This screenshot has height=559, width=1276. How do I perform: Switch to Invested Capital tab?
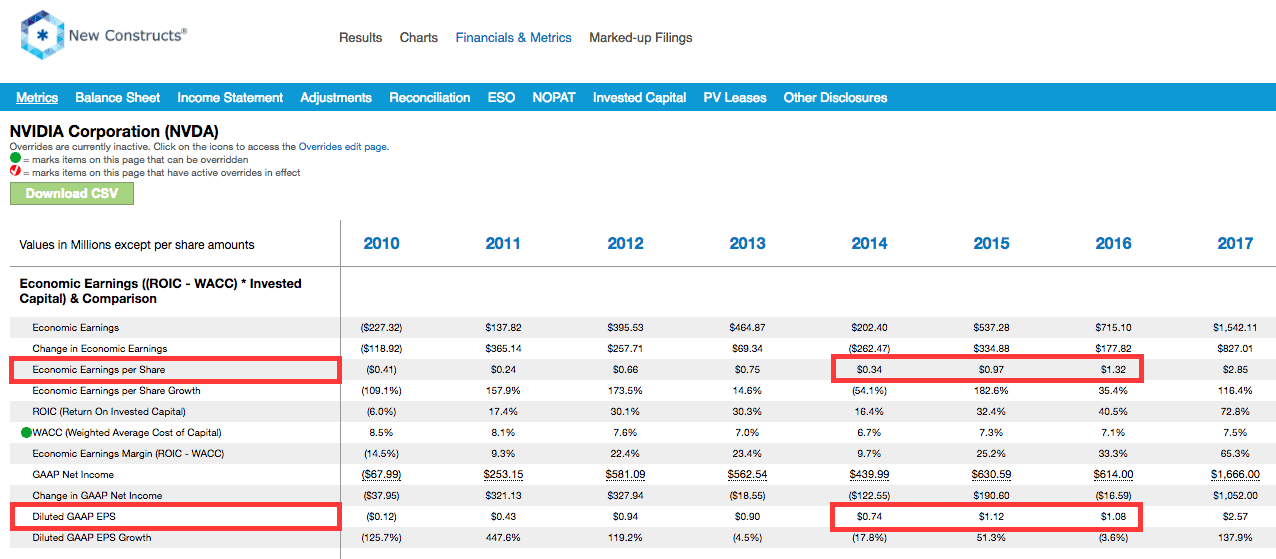pos(639,97)
